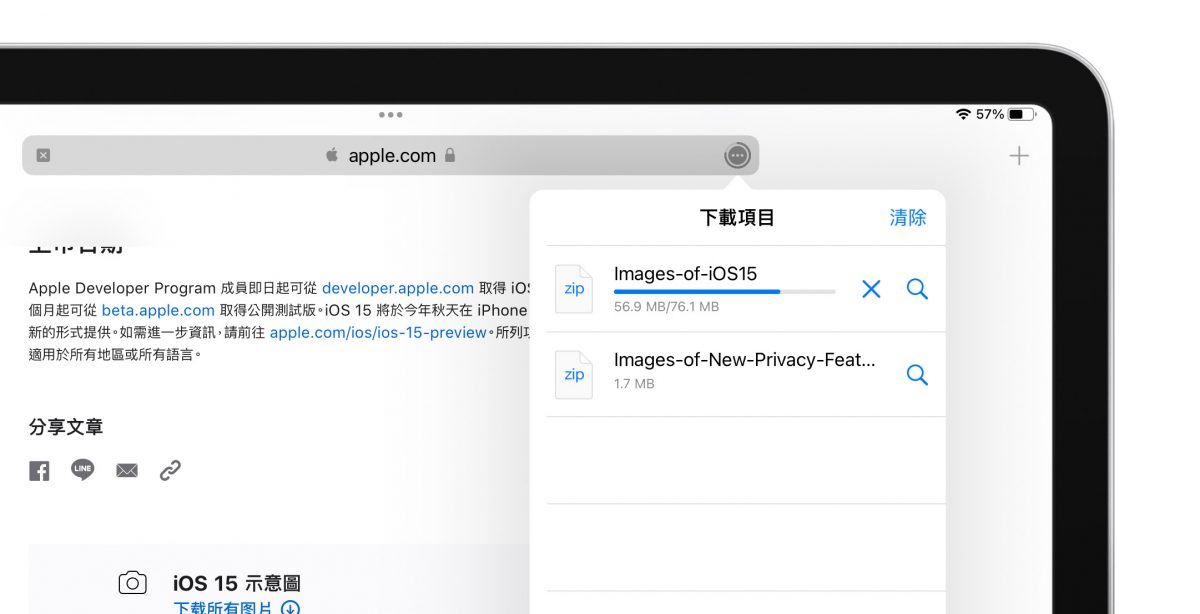
Task: Share the article on Facebook
Action: pyautogui.click(x=39, y=471)
